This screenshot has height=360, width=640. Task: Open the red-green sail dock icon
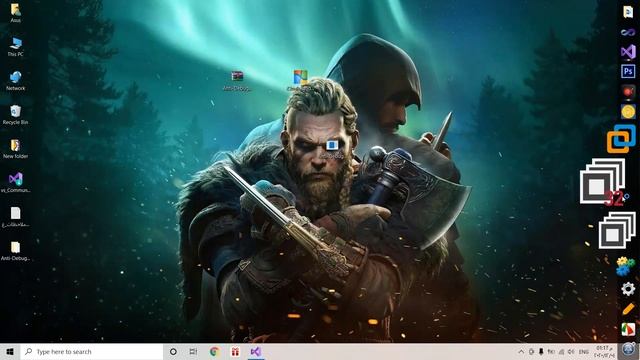pos(628,329)
